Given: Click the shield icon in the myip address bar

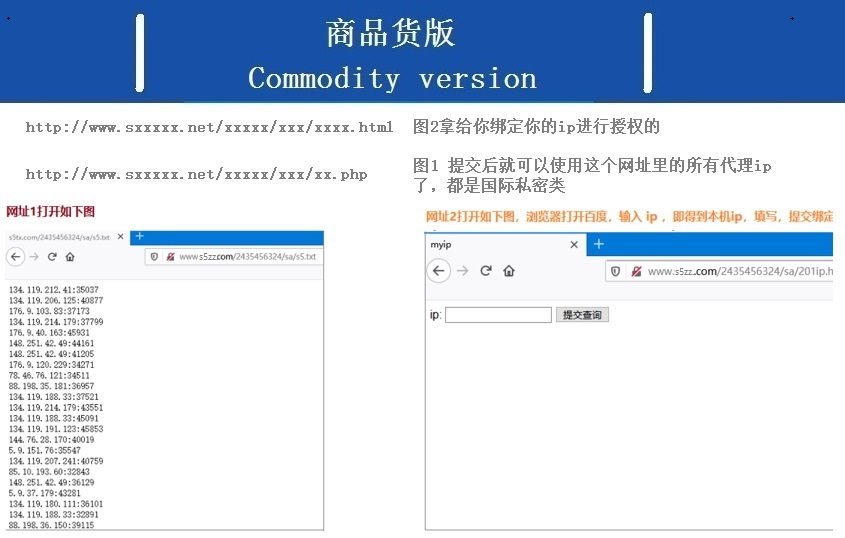Looking at the screenshot, I should (615, 271).
